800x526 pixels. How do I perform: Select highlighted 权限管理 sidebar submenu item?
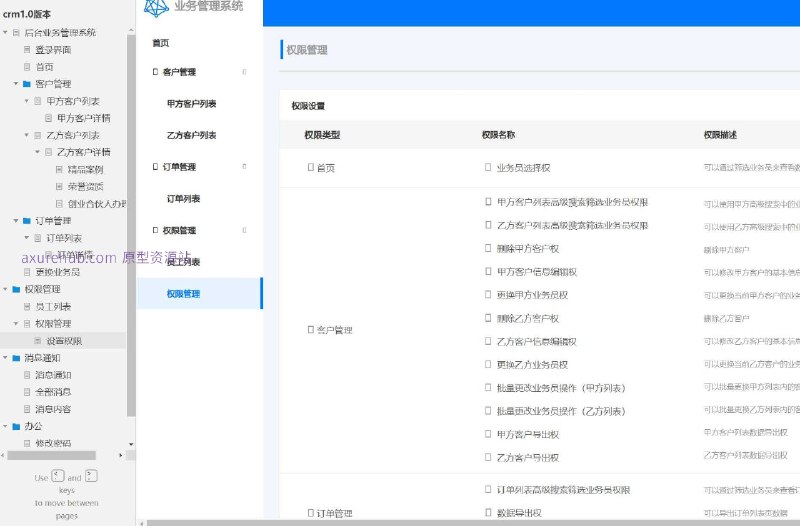[199, 293]
